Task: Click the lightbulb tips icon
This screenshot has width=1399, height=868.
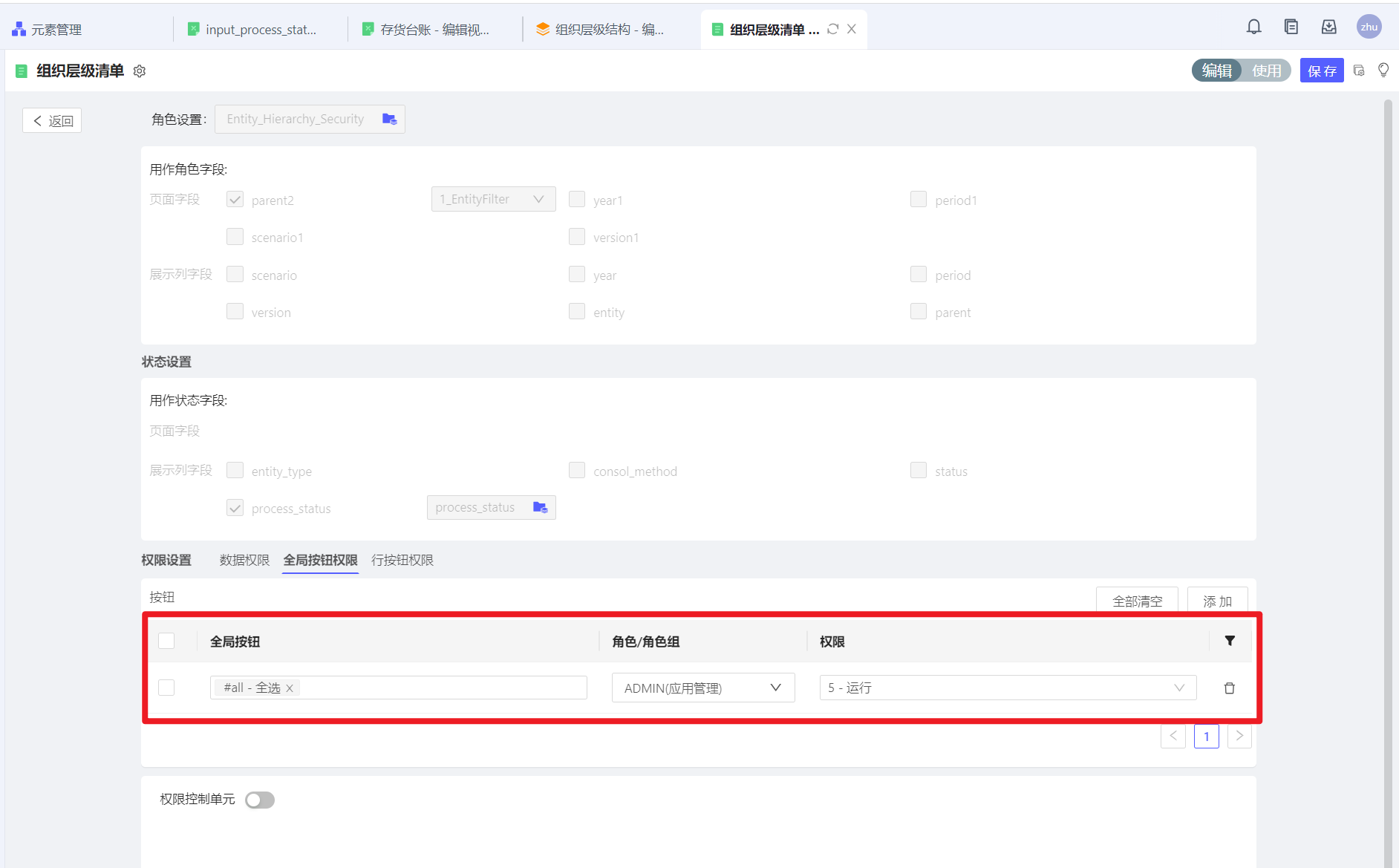Action: pyautogui.click(x=1383, y=71)
